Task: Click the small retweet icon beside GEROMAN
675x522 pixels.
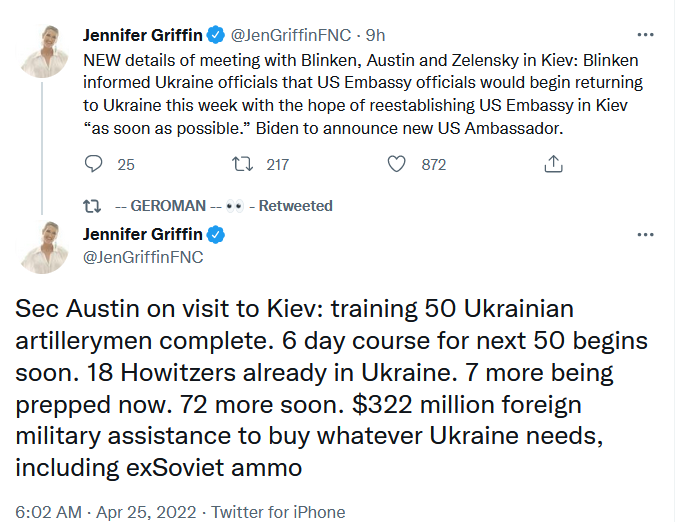Action: [93, 205]
